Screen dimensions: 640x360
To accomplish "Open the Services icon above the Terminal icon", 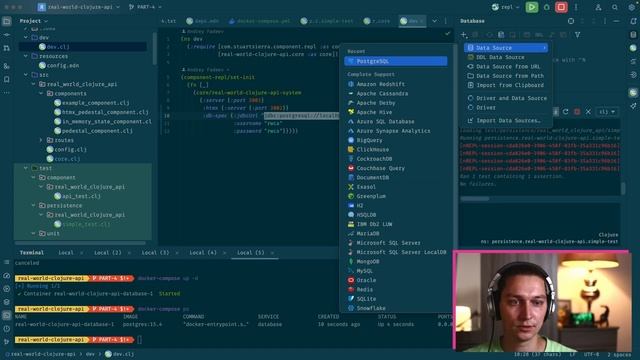I will pyautogui.click(x=7, y=302).
